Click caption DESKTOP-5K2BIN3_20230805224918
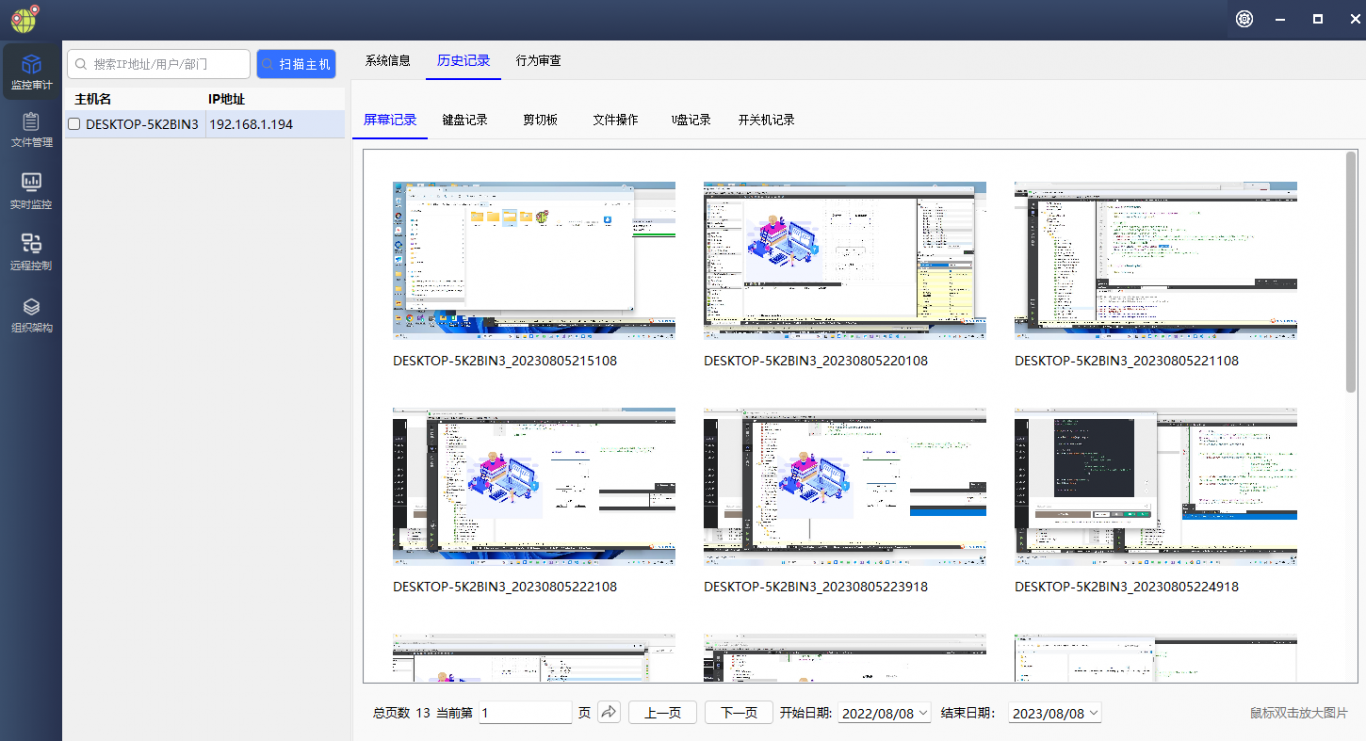 [x=1127, y=587]
